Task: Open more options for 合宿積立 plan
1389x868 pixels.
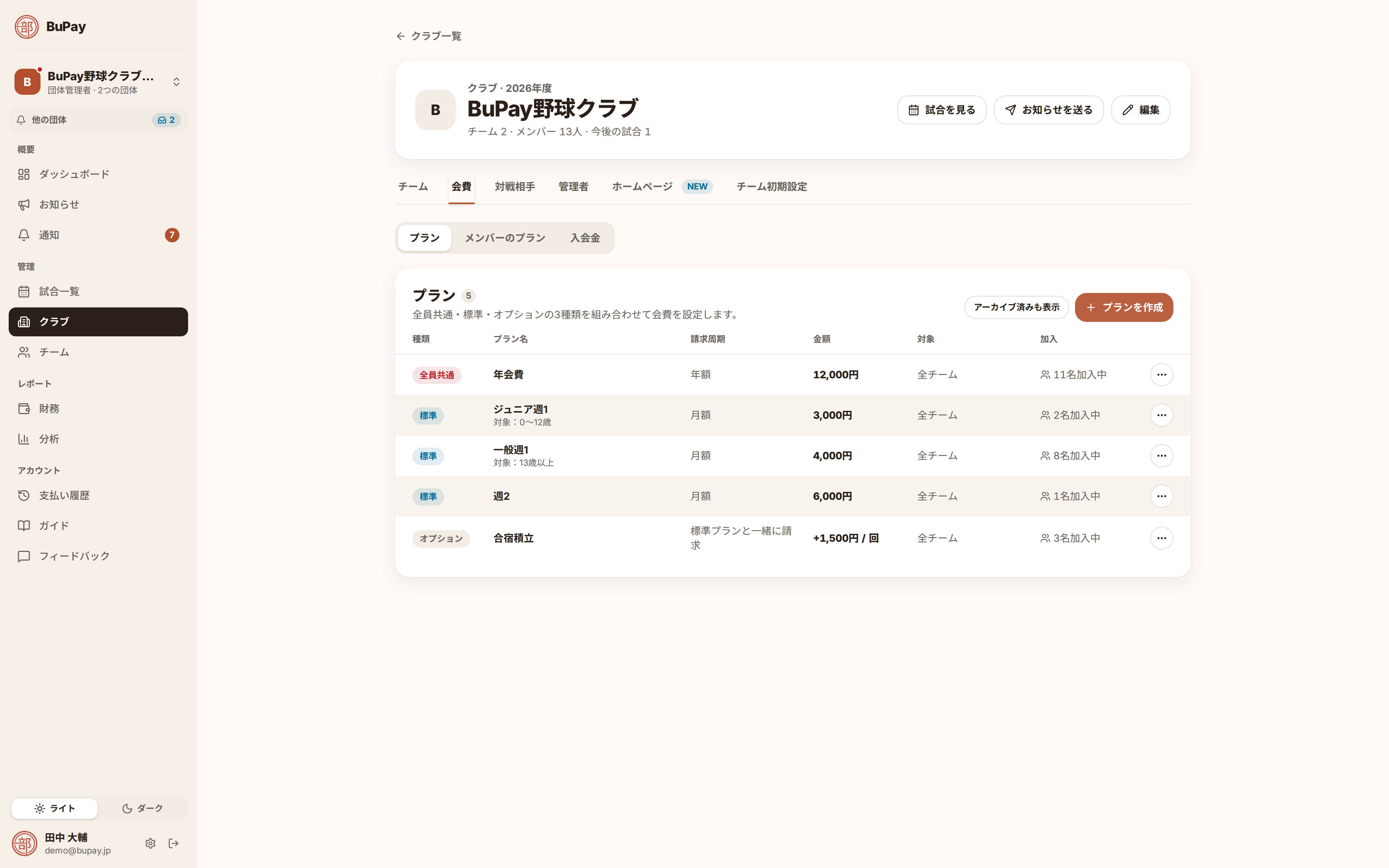Action: pos(1161,538)
